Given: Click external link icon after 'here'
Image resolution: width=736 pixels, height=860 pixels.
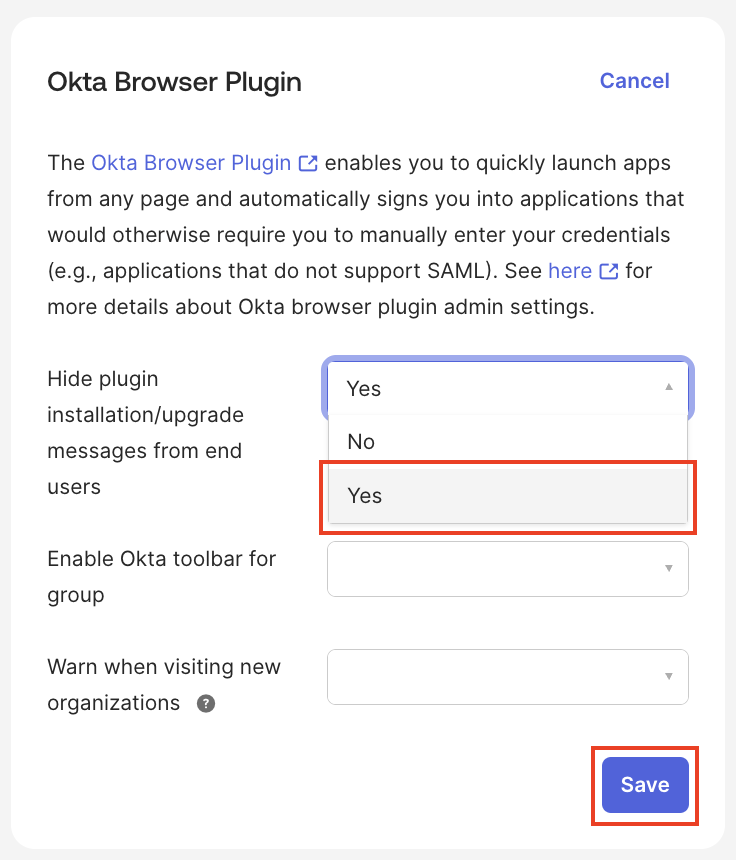Looking at the screenshot, I should point(608,271).
